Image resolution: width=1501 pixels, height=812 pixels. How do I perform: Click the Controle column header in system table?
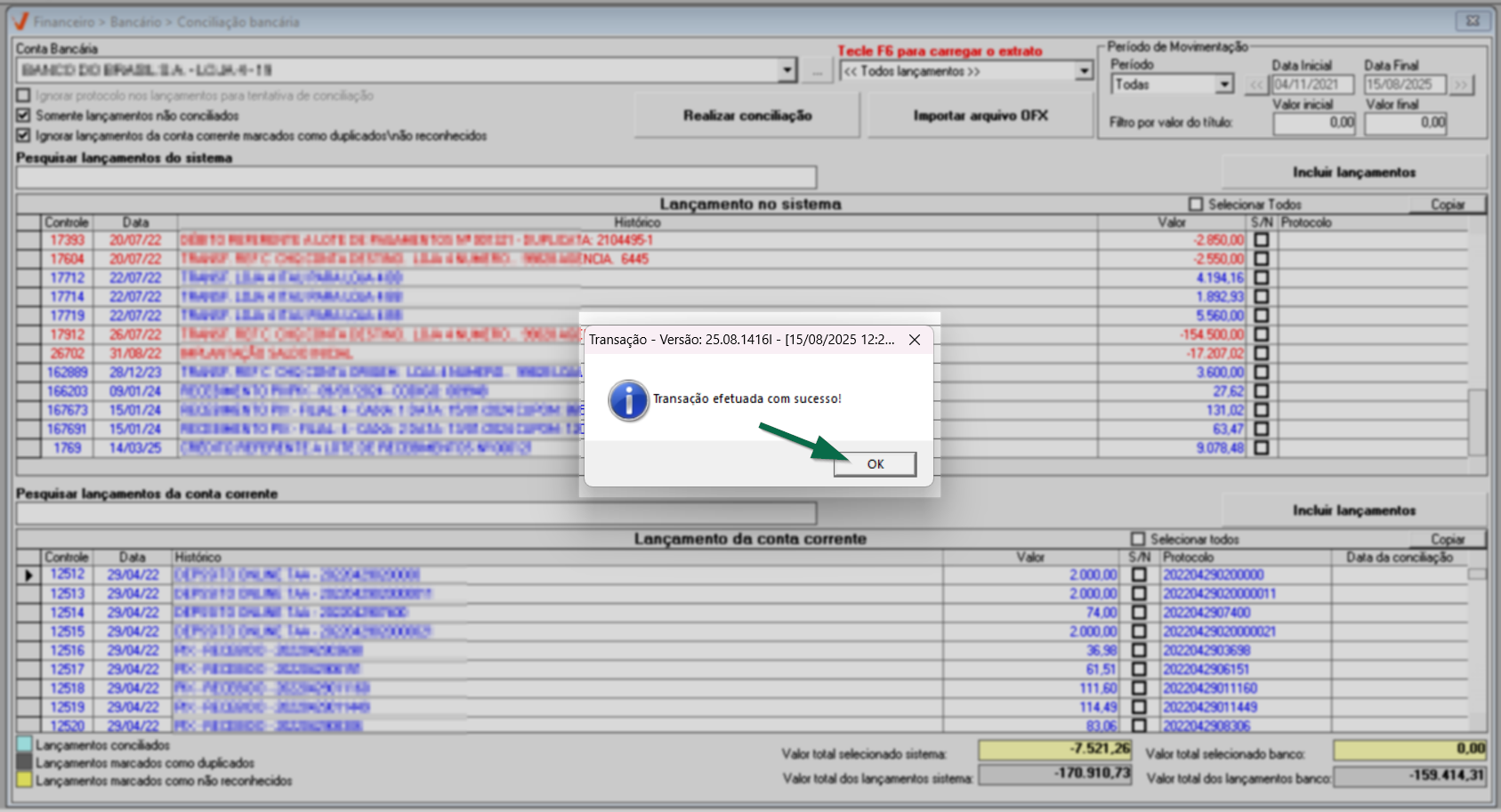67,222
